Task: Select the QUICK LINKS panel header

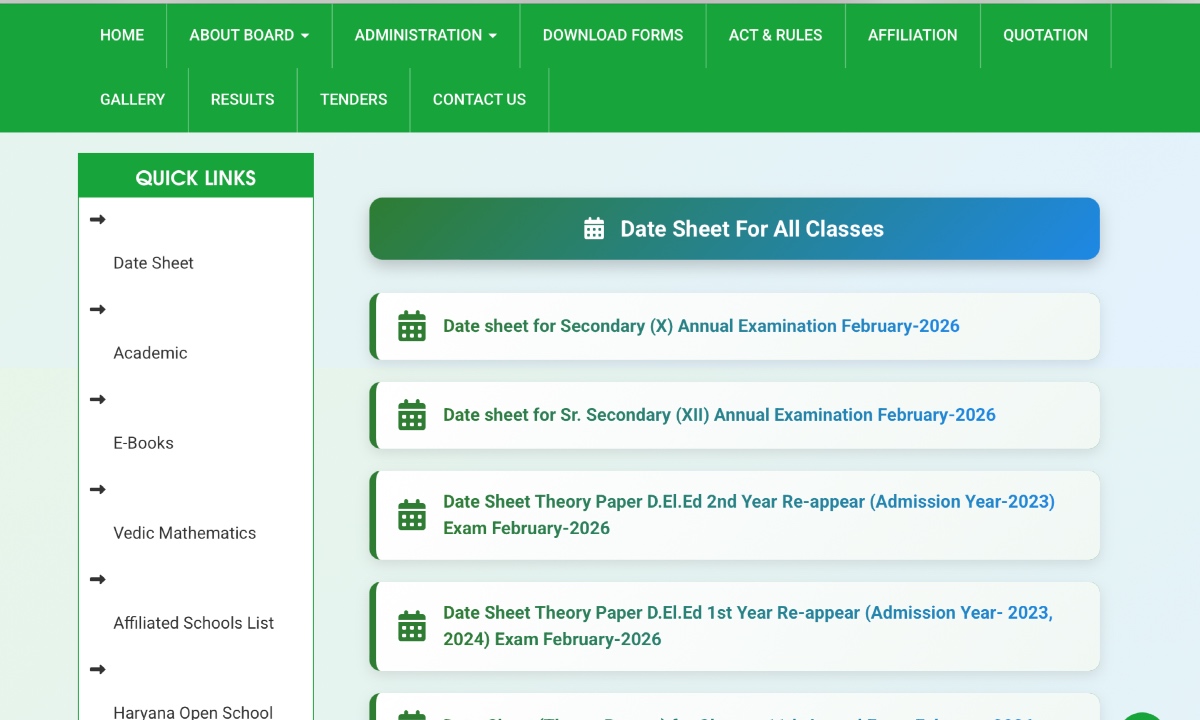Action: pos(196,177)
